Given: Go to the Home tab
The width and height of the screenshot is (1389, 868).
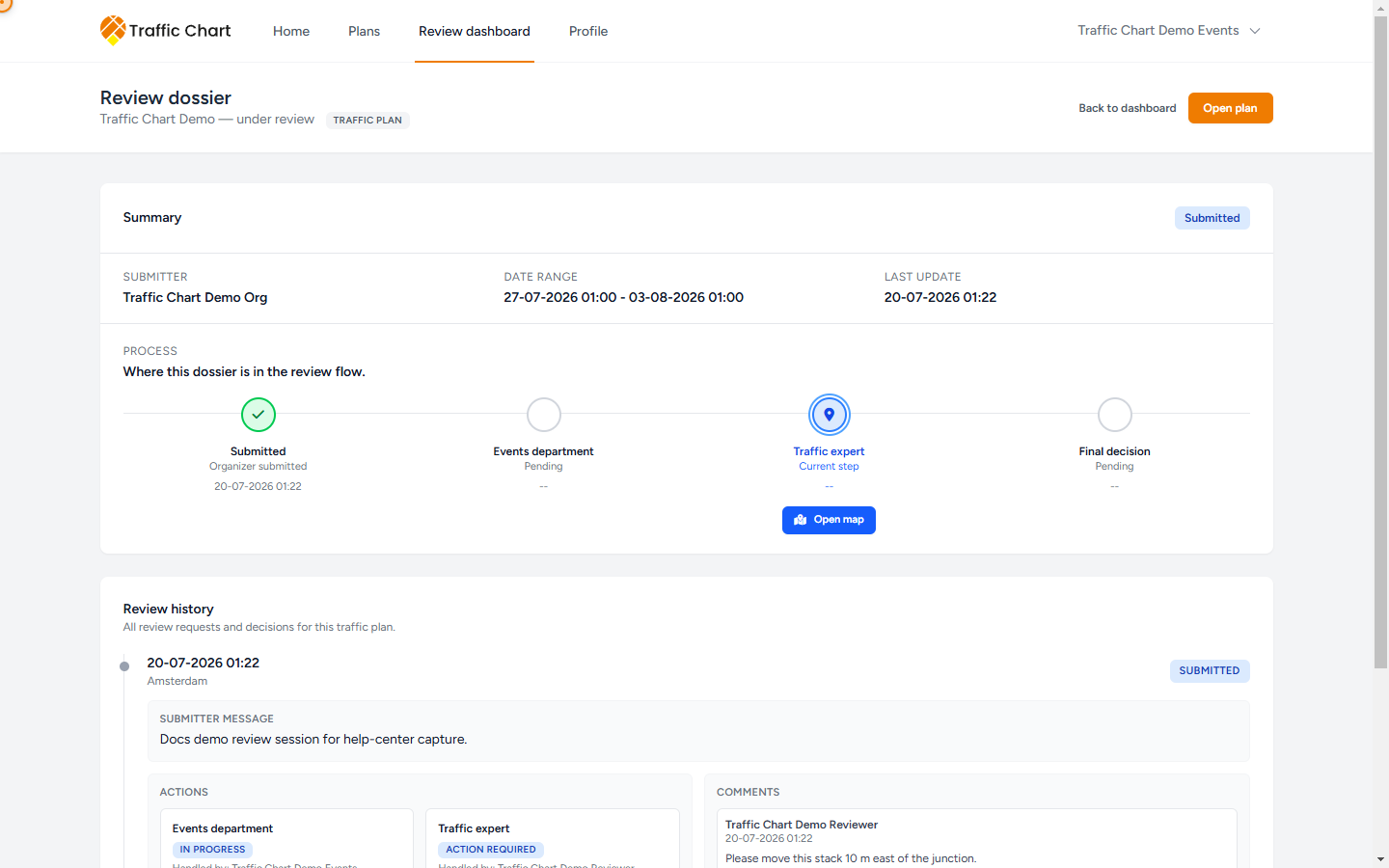Looking at the screenshot, I should (291, 31).
